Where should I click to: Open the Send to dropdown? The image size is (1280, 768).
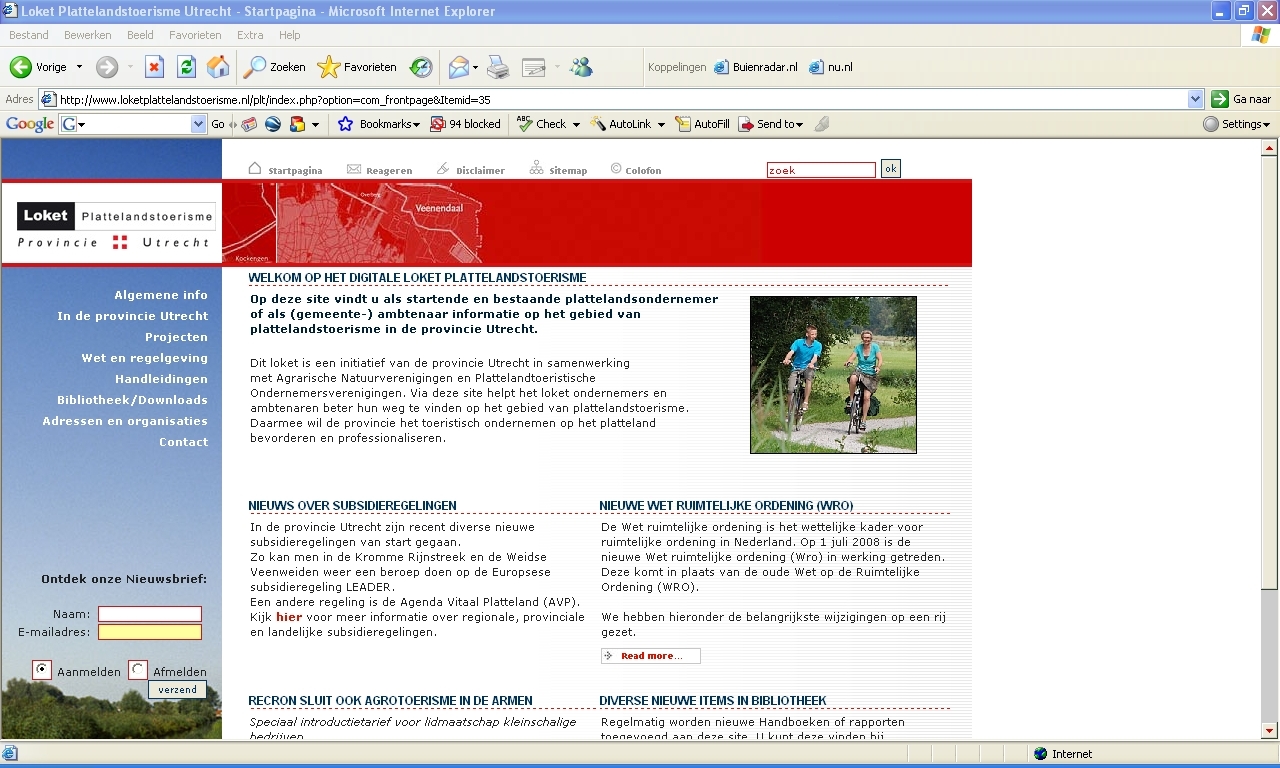(771, 124)
